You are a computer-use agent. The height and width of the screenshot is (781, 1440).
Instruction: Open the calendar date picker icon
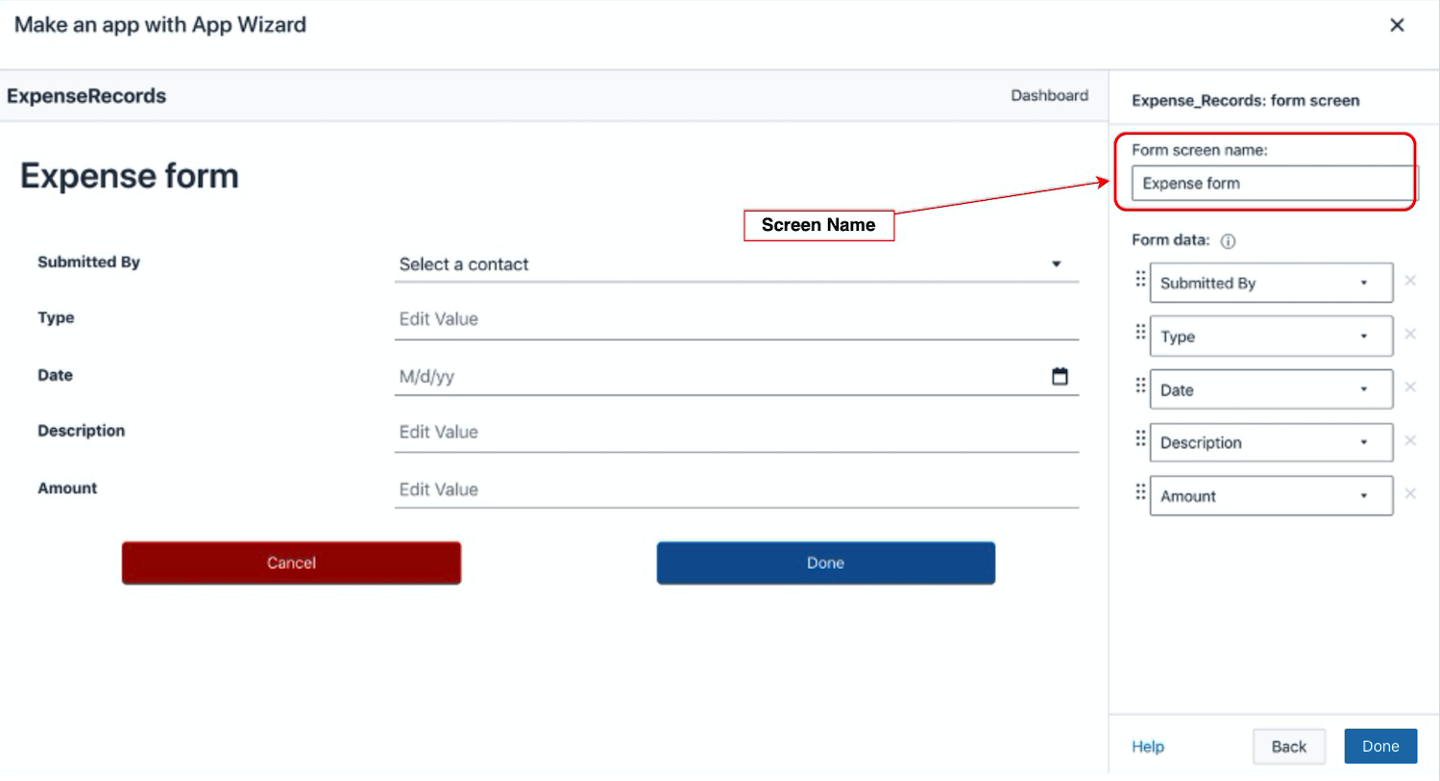click(1060, 376)
